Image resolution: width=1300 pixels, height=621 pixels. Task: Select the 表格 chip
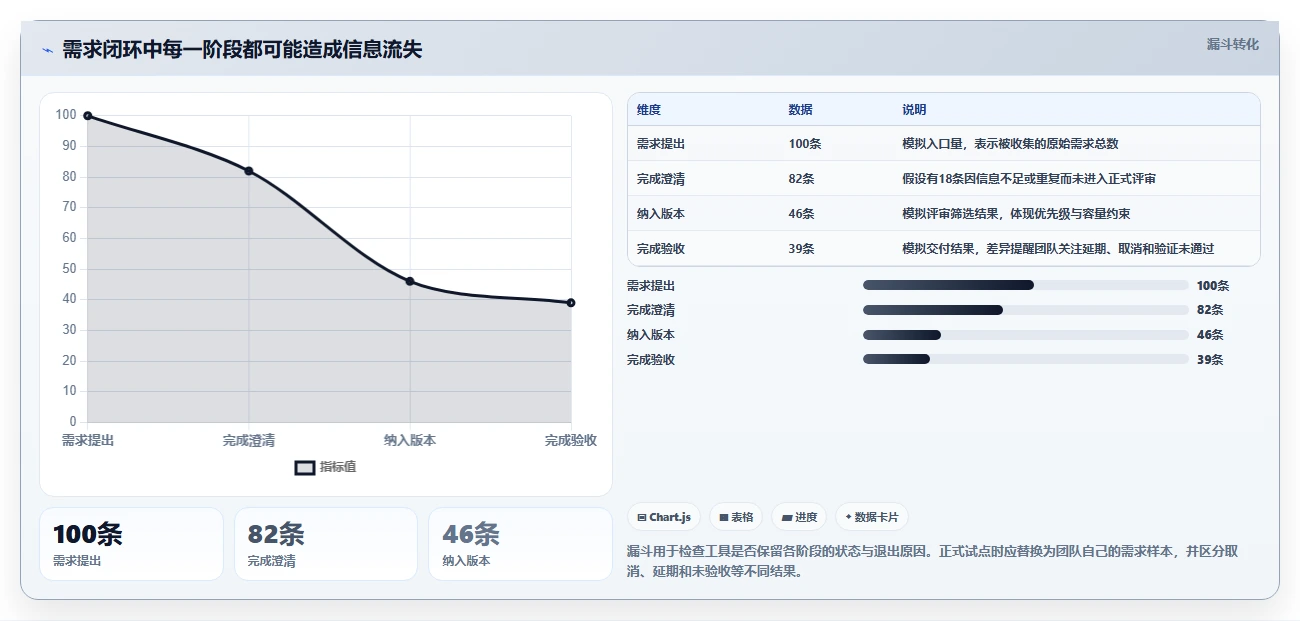point(736,517)
